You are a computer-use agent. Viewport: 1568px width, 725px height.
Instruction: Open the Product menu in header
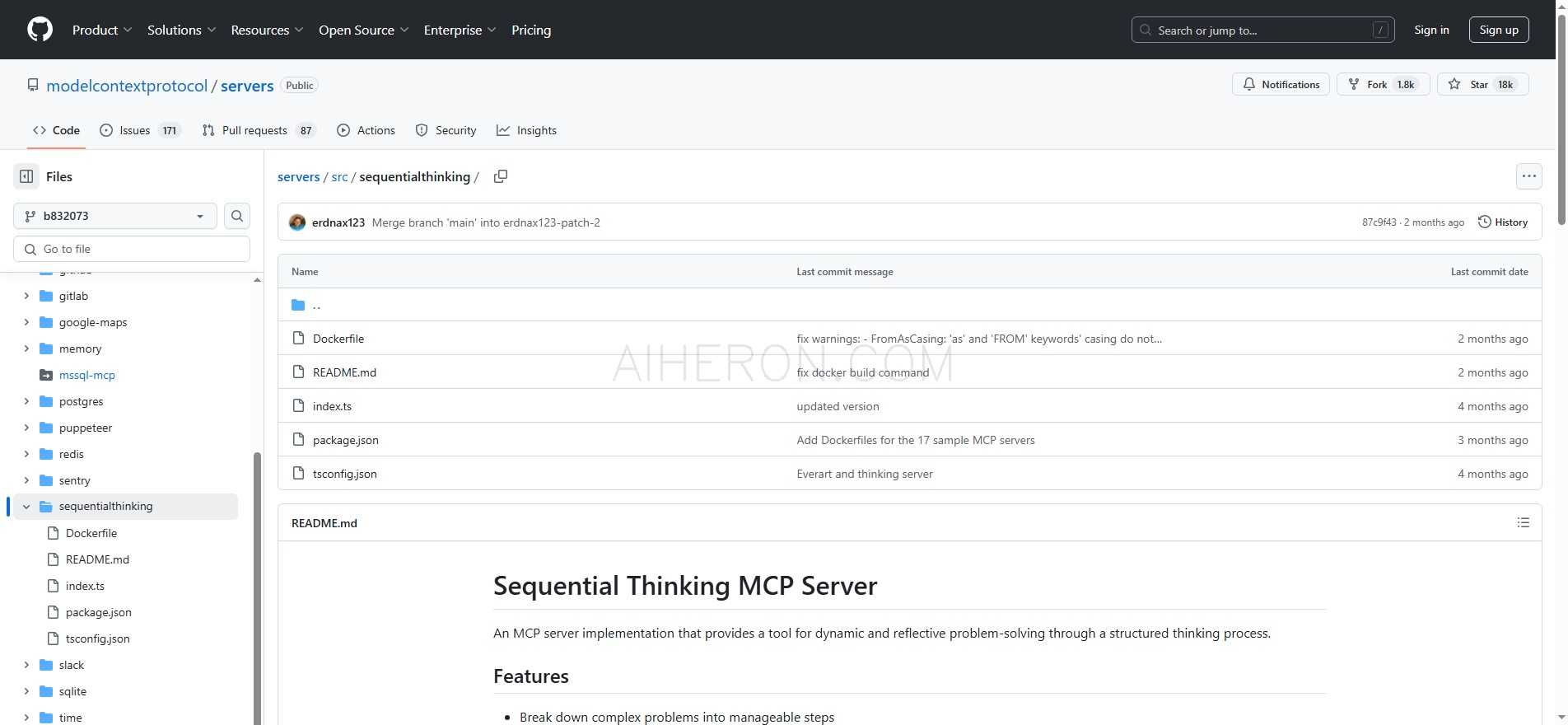pyautogui.click(x=101, y=30)
